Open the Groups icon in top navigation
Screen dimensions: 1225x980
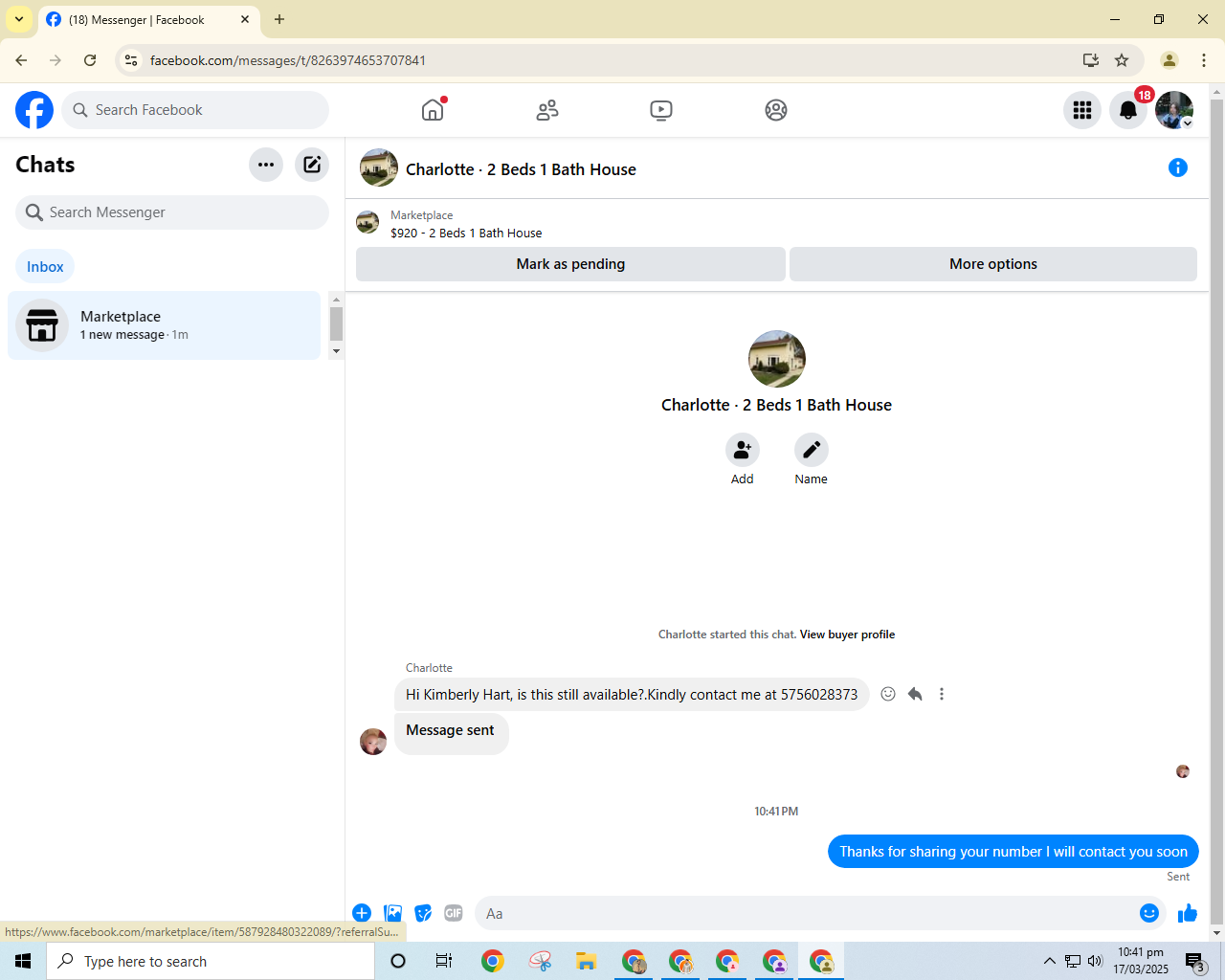(776, 110)
